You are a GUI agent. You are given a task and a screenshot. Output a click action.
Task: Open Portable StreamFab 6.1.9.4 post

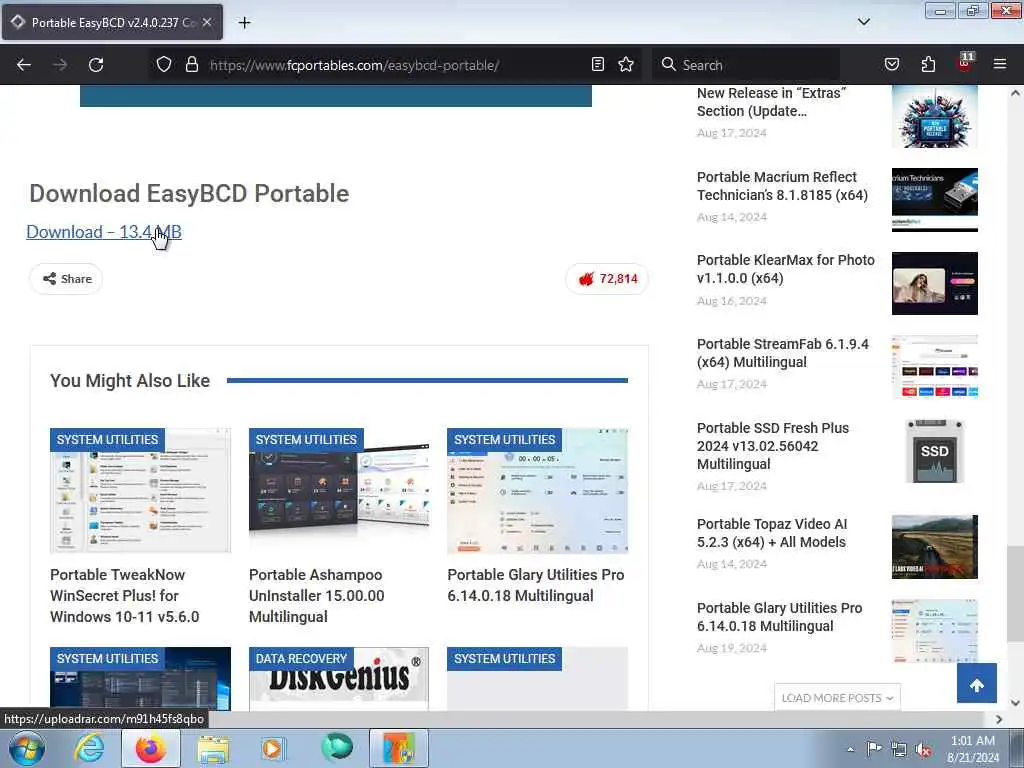coord(782,353)
